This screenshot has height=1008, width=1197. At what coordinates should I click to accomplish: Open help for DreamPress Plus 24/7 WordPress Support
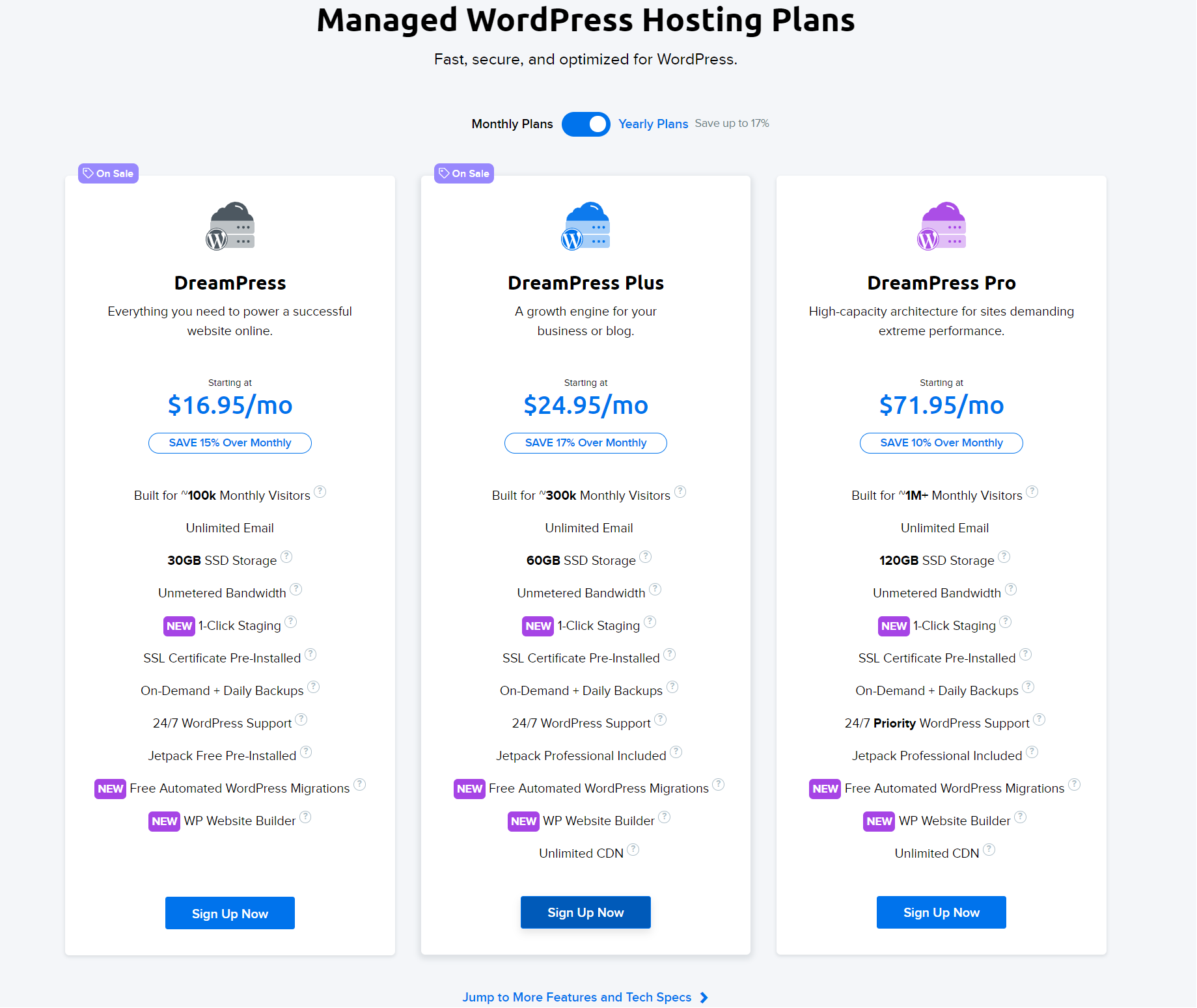pos(661,719)
